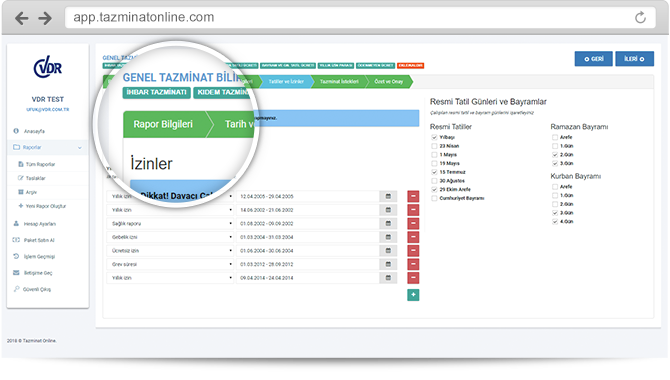
Task: Go back using browser back arrow
Action: [21, 18]
